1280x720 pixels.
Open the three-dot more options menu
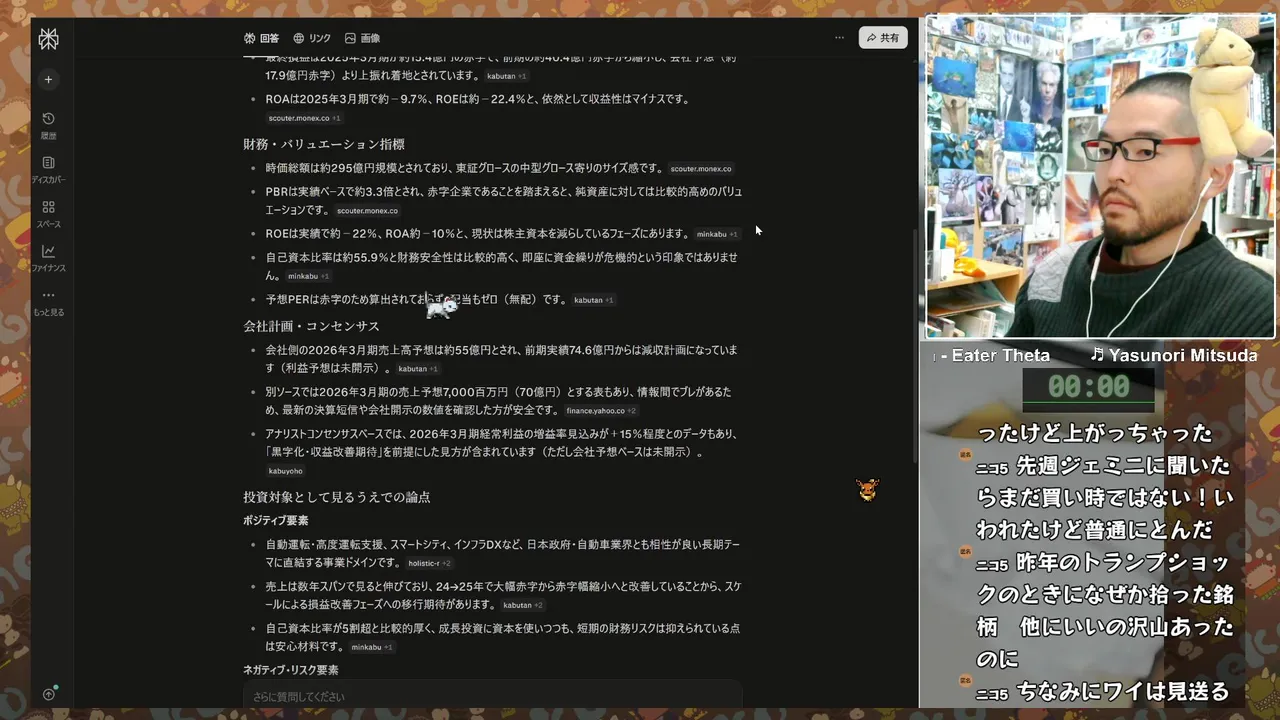pyautogui.click(x=839, y=38)
